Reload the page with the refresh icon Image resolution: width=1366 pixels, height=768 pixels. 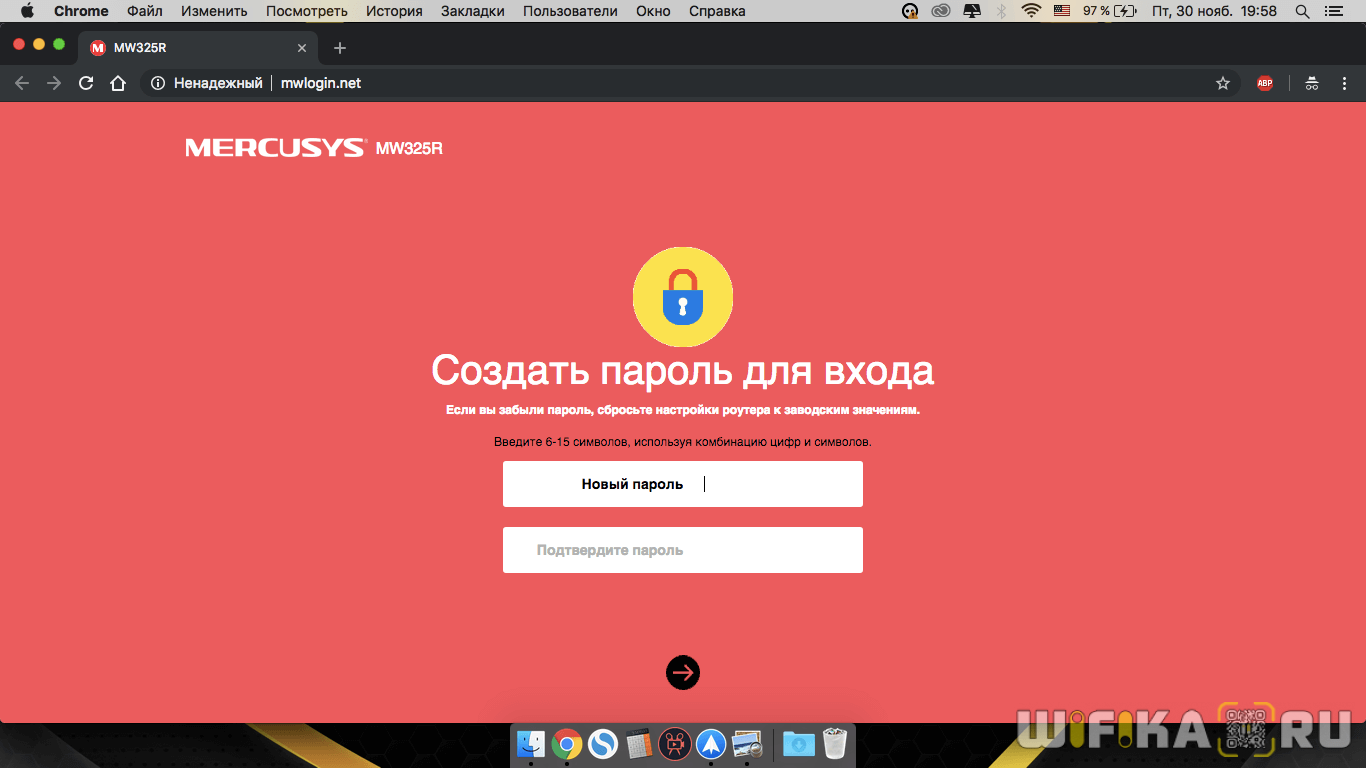point(86,84)
